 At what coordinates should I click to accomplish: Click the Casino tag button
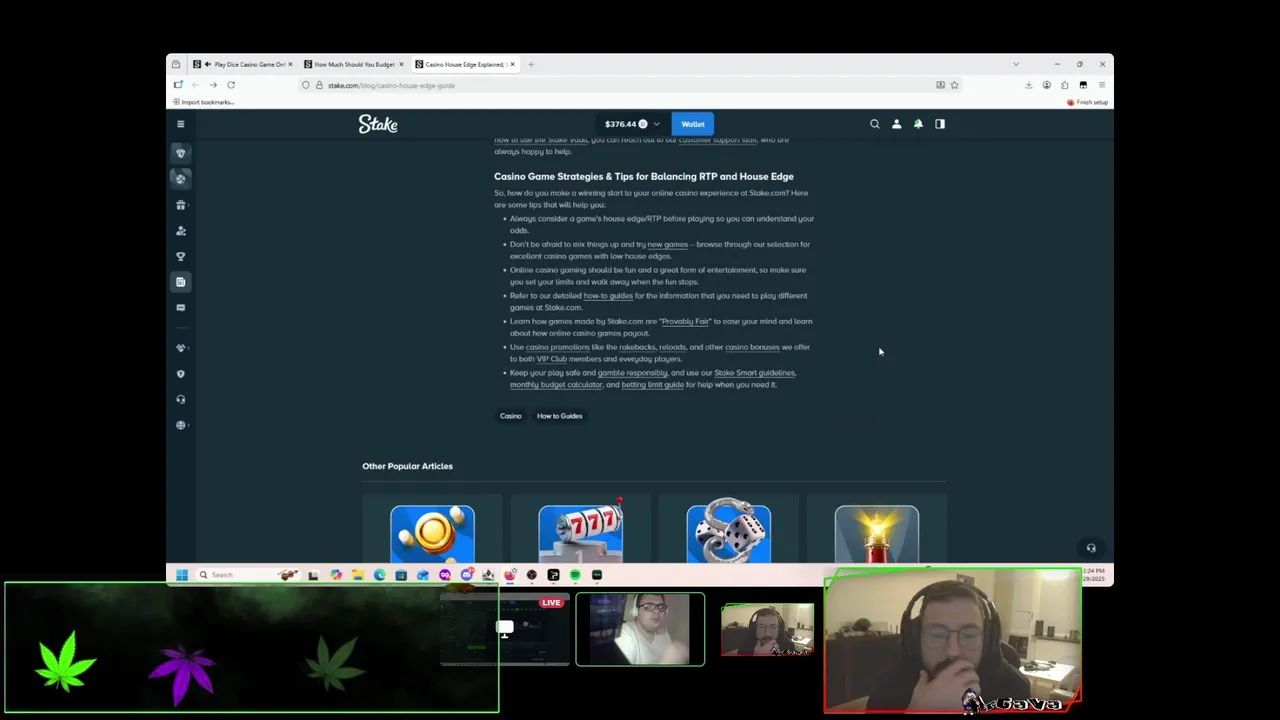[x=511, y=416]
